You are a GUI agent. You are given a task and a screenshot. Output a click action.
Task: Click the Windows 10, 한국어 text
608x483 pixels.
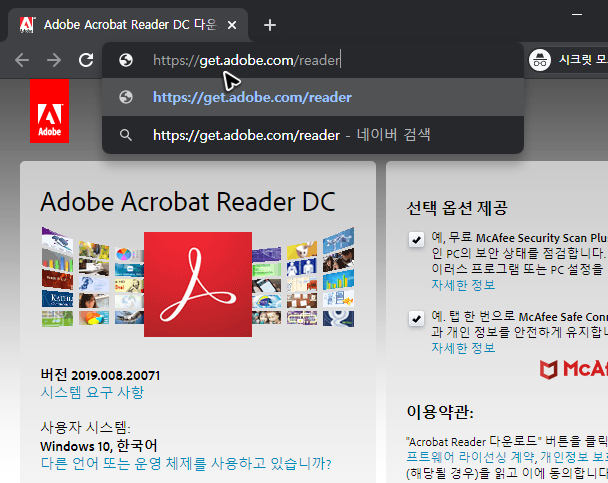(x=98, y=446)
